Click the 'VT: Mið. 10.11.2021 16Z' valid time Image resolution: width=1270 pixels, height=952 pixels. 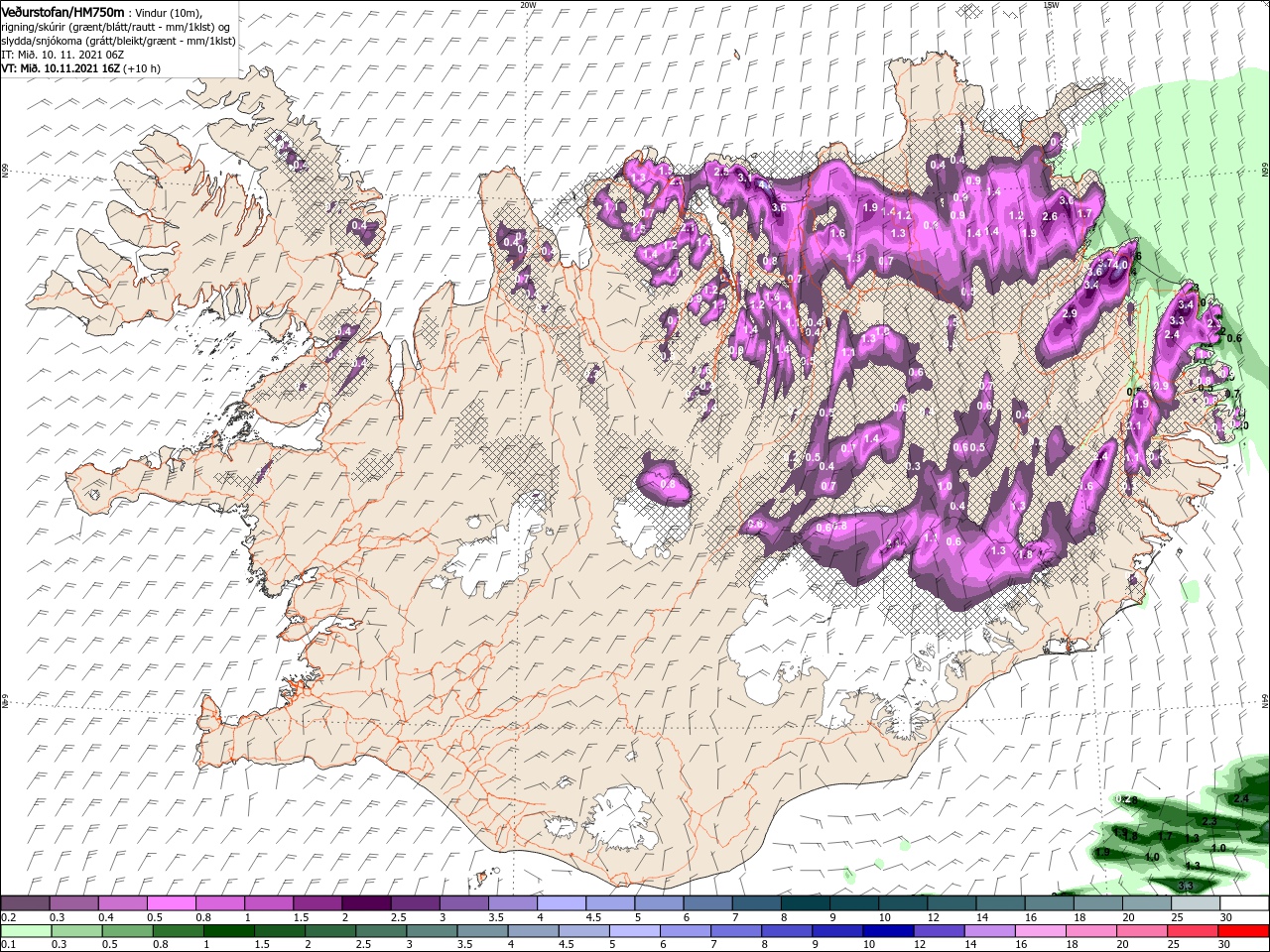[x=60, y=68]
